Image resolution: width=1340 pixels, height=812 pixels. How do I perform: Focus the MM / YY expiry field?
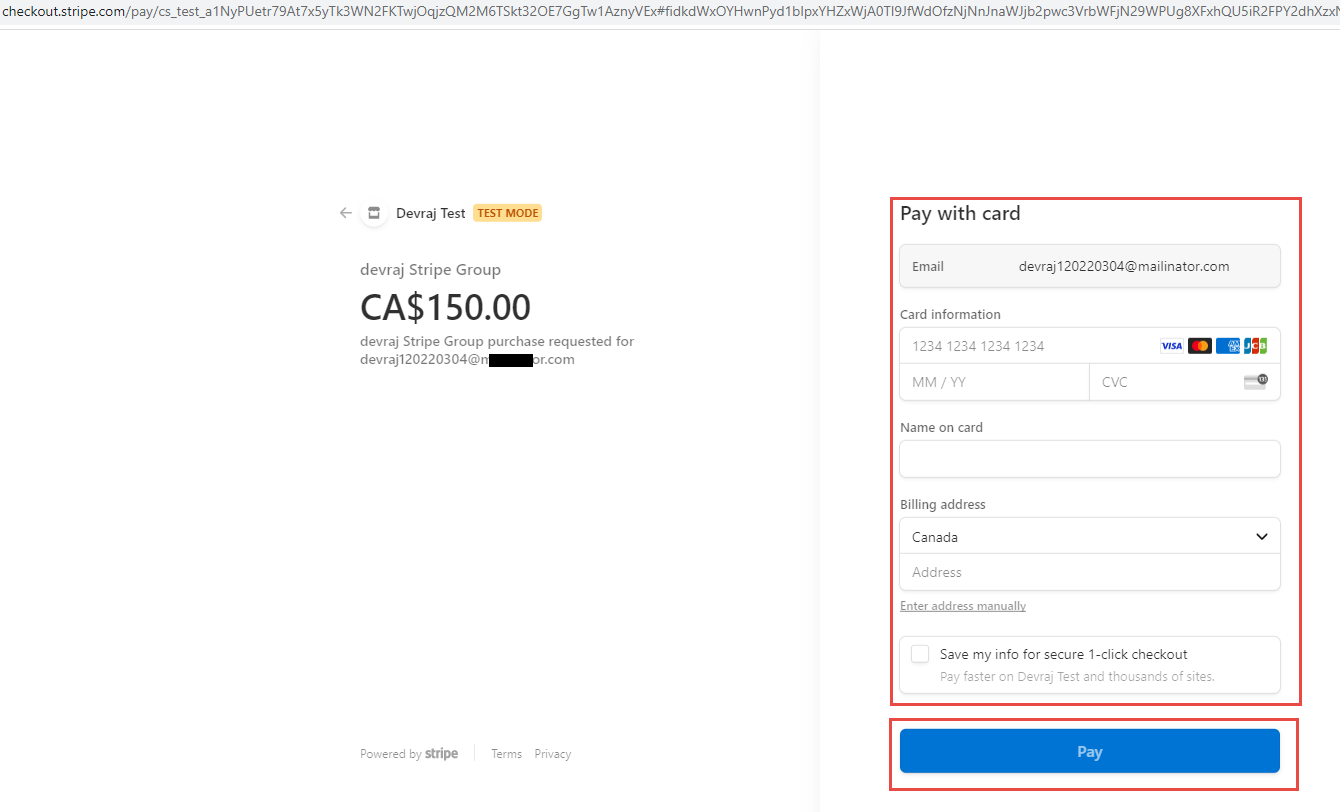click(x=995, y=382)
